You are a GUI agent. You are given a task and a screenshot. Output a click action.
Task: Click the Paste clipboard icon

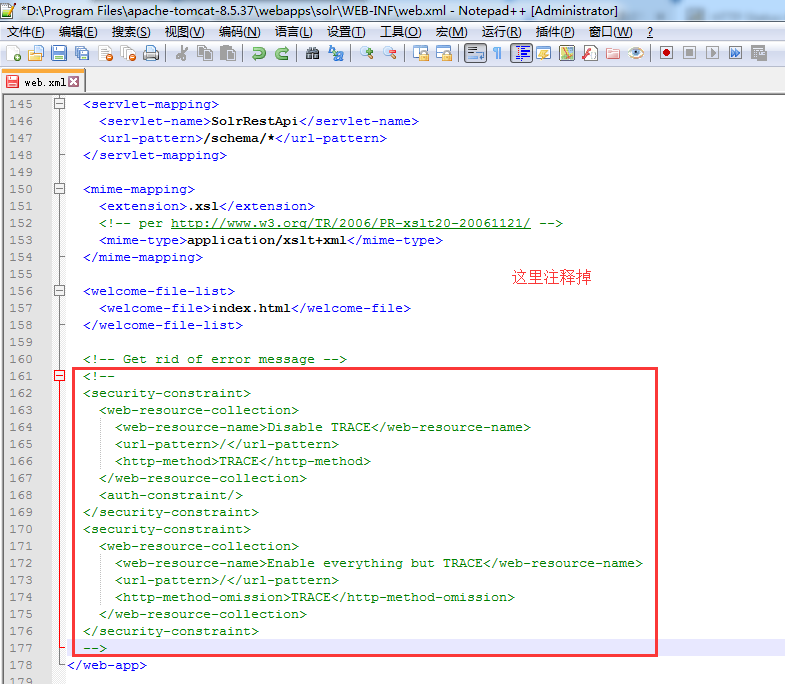228,53
